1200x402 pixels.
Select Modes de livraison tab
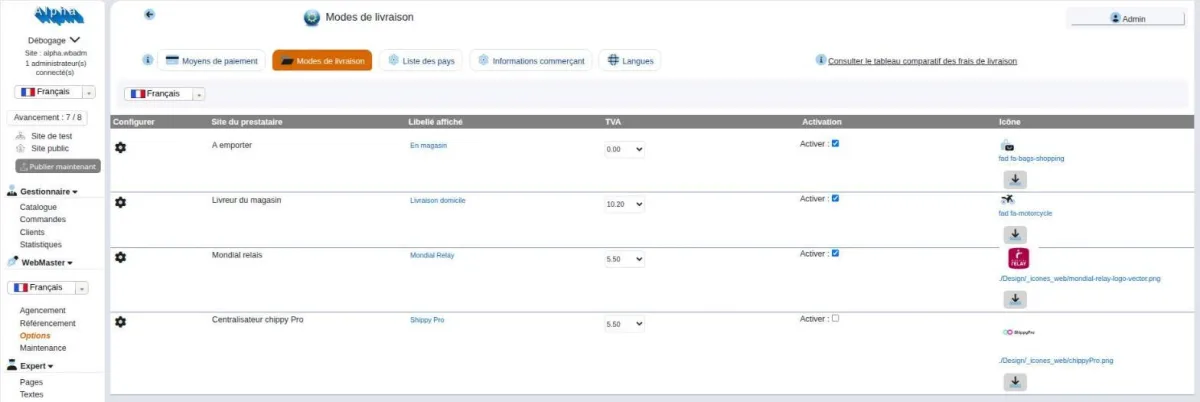[x=322, y=60]
